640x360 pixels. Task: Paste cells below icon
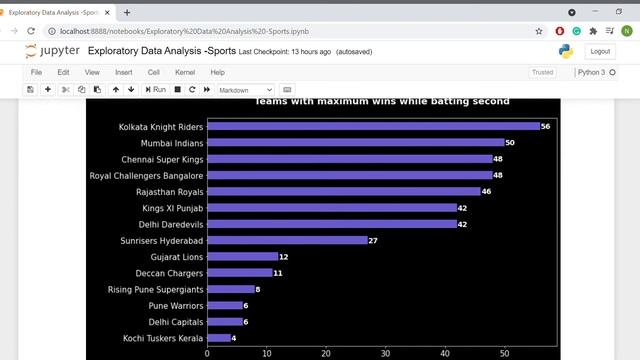tap(97, 89)
